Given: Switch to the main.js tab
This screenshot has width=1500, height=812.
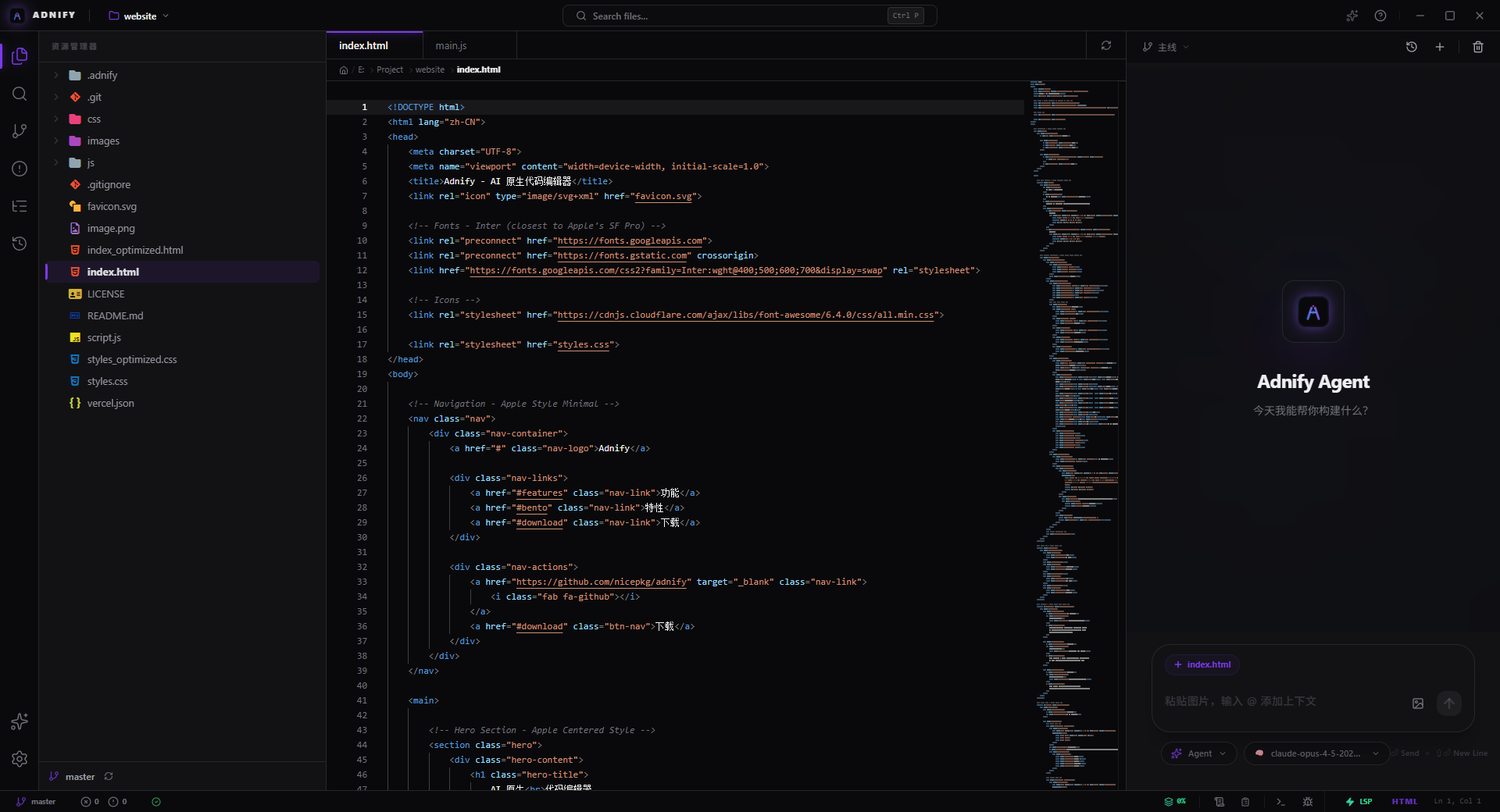Looking at the screenshot, I should click(x=451, y=46).
